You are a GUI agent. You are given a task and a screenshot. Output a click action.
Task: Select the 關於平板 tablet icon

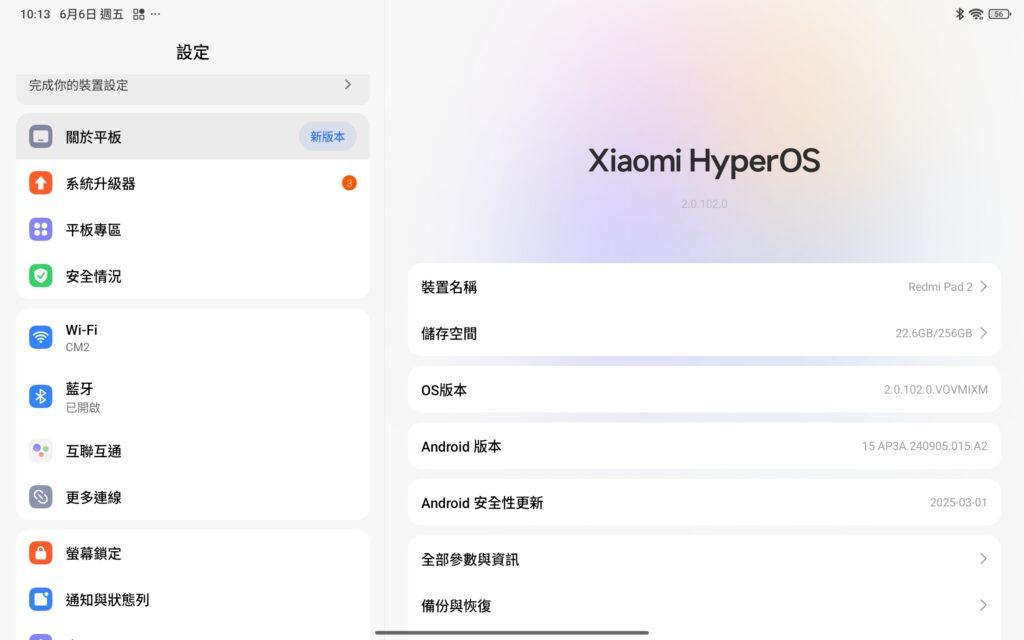[x=40, y=136]
